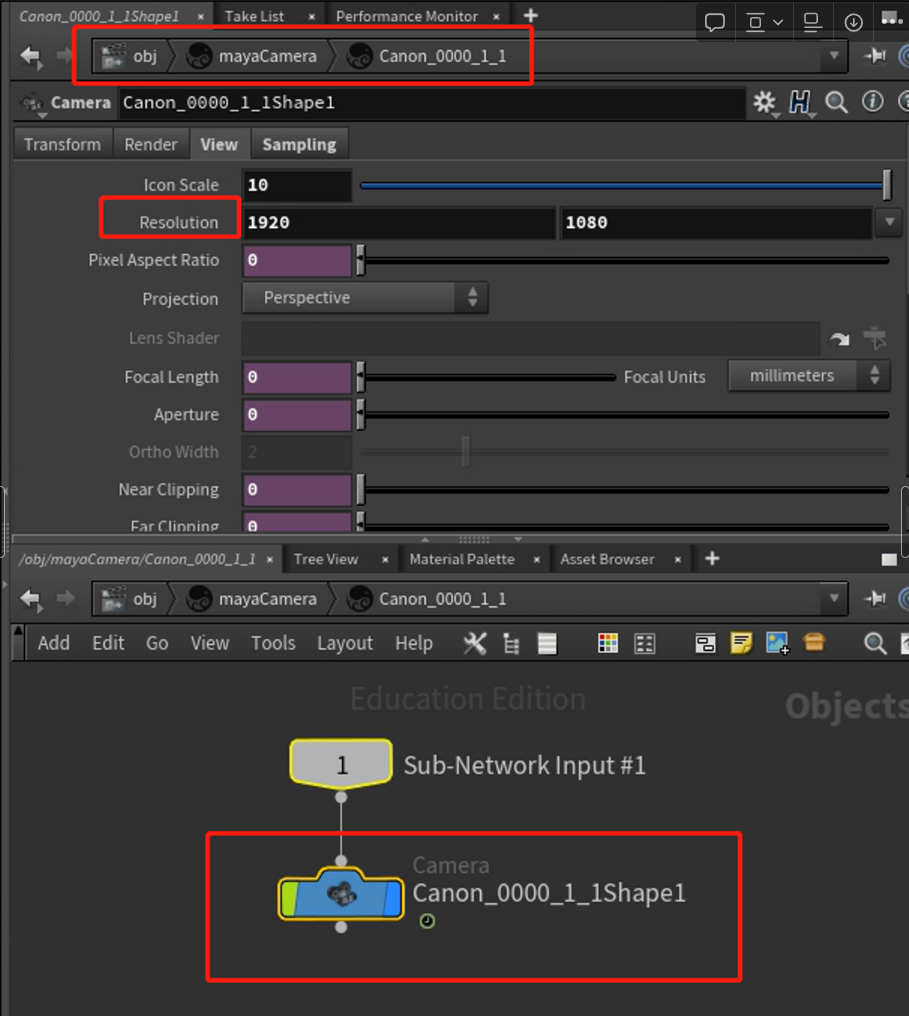Switch to list mode icon in the network toolbar
The image size is (909, 1016).
(547, 643)
